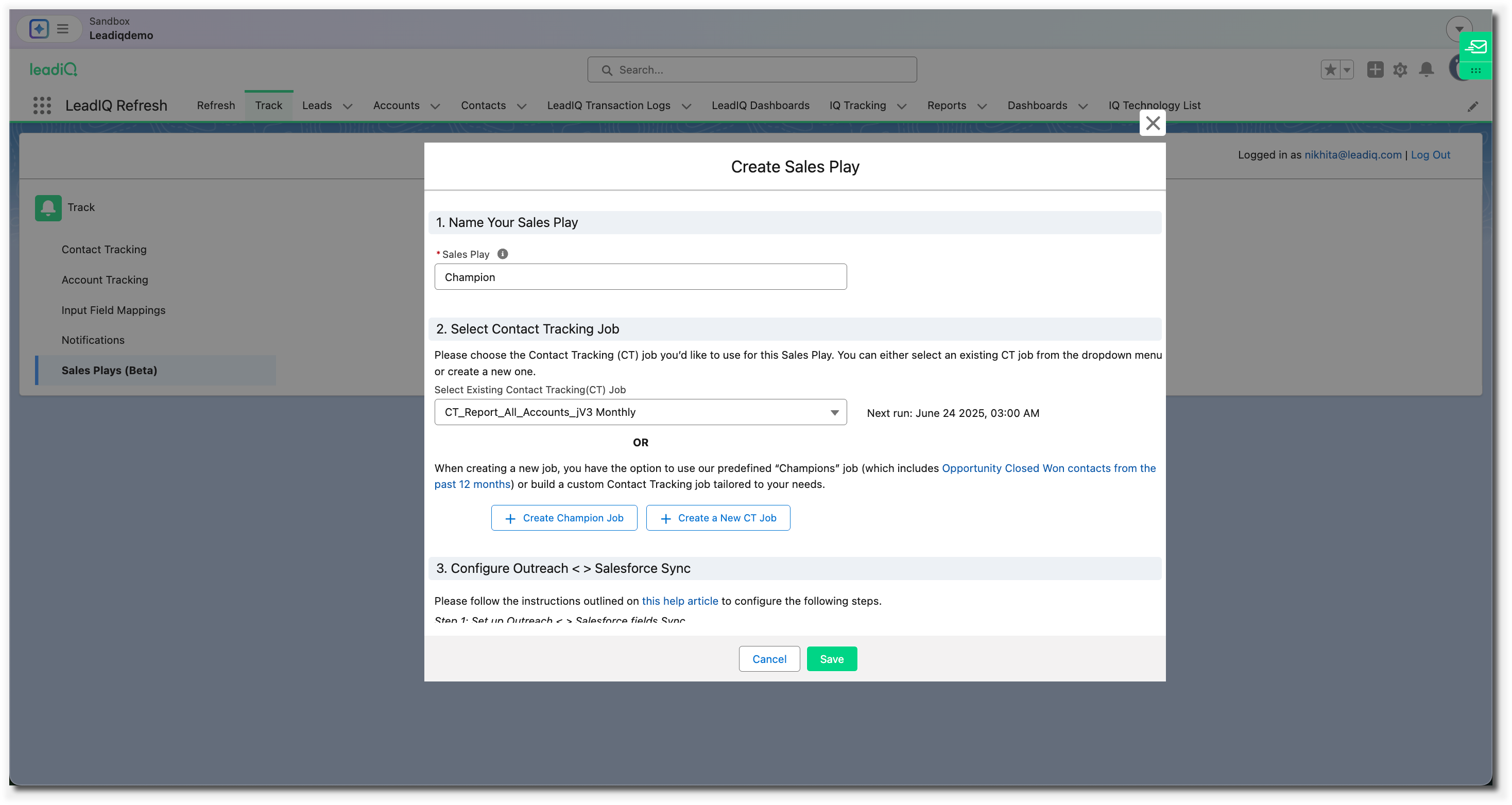Switch to LeadIQ Dashboards tab

click(x=760, y=106)
